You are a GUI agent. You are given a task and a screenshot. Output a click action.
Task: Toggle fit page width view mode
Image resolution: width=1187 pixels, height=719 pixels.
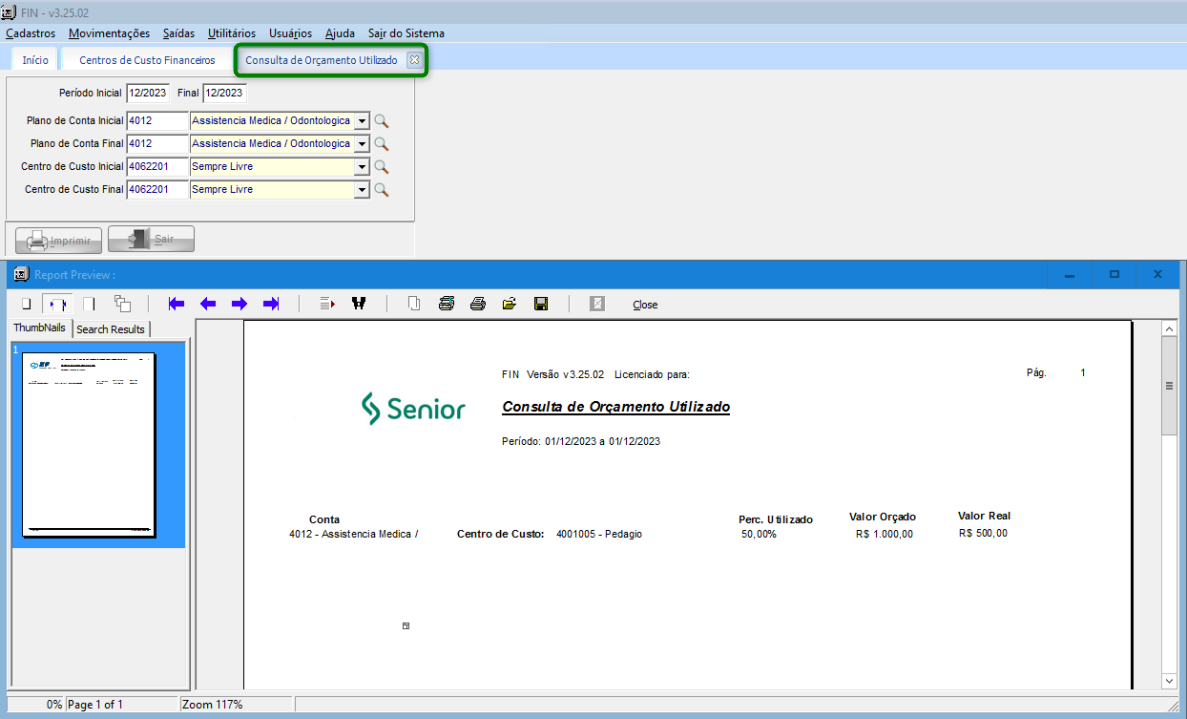coord(59,304)
